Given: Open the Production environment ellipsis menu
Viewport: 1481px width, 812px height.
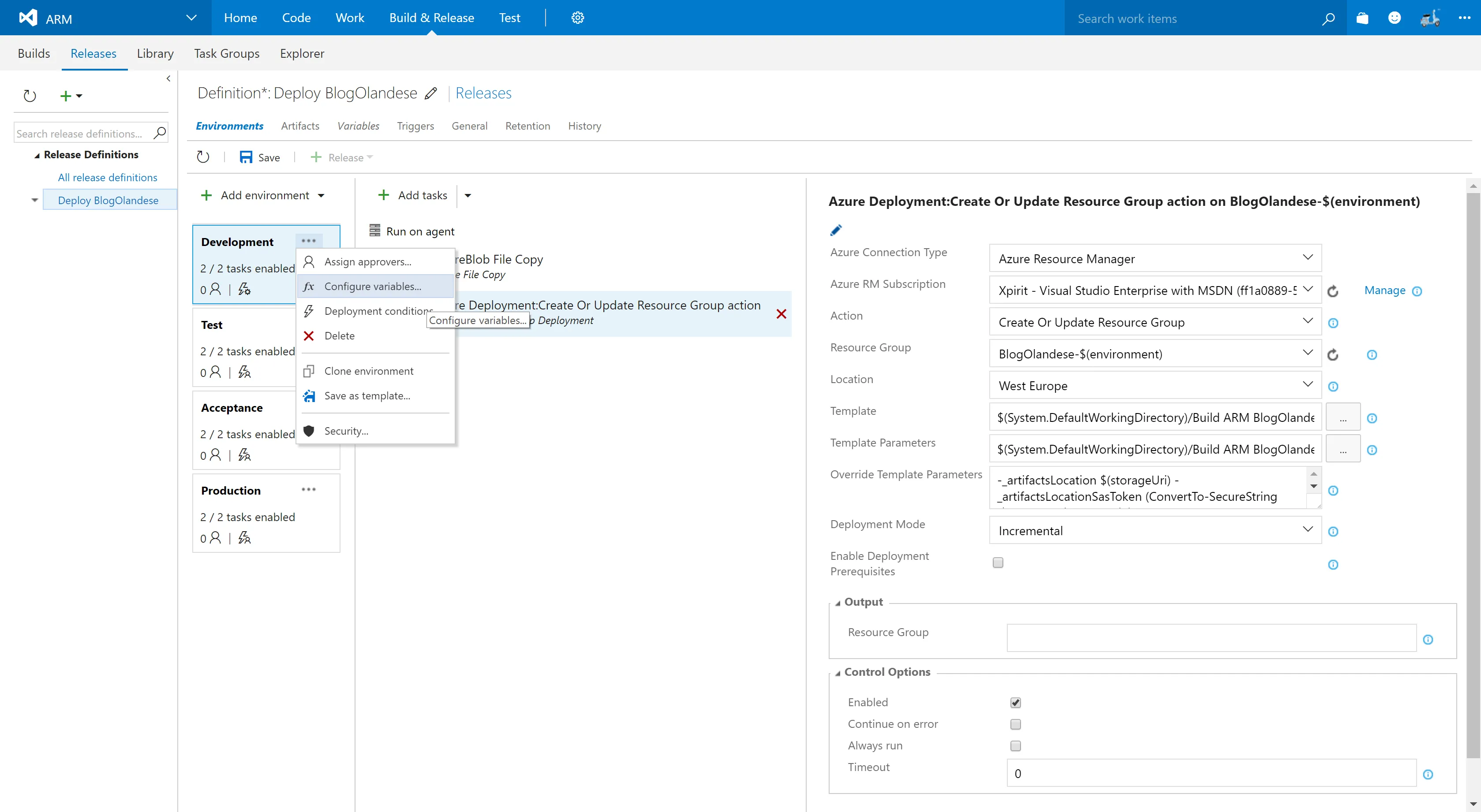Looking at the screenshot, I should 309,490.
